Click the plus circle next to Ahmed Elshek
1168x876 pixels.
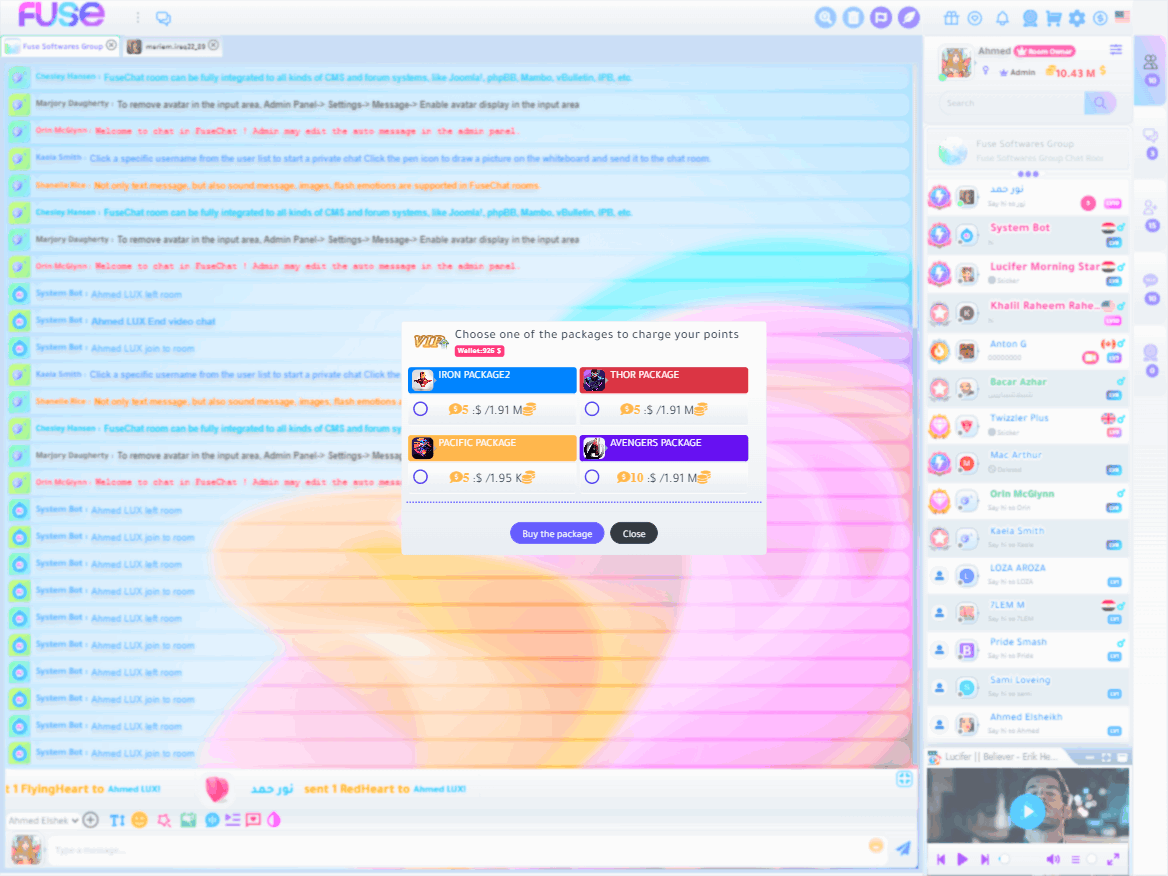(x=91, y=820)
